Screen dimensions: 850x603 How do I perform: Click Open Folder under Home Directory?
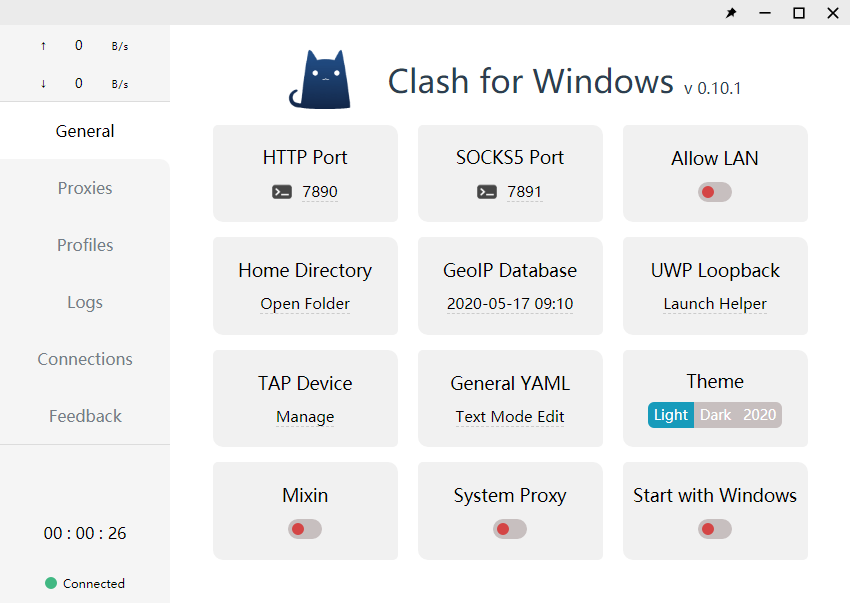pyautogui.click(x=305, y=304)
